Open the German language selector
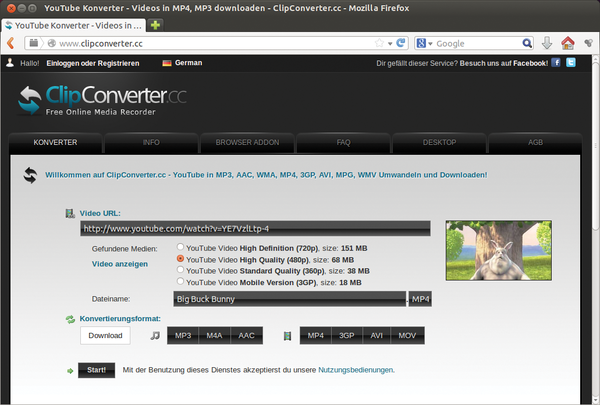Image resolution: width=600 pixels, height=405 pixels. (x=183, y=63)
